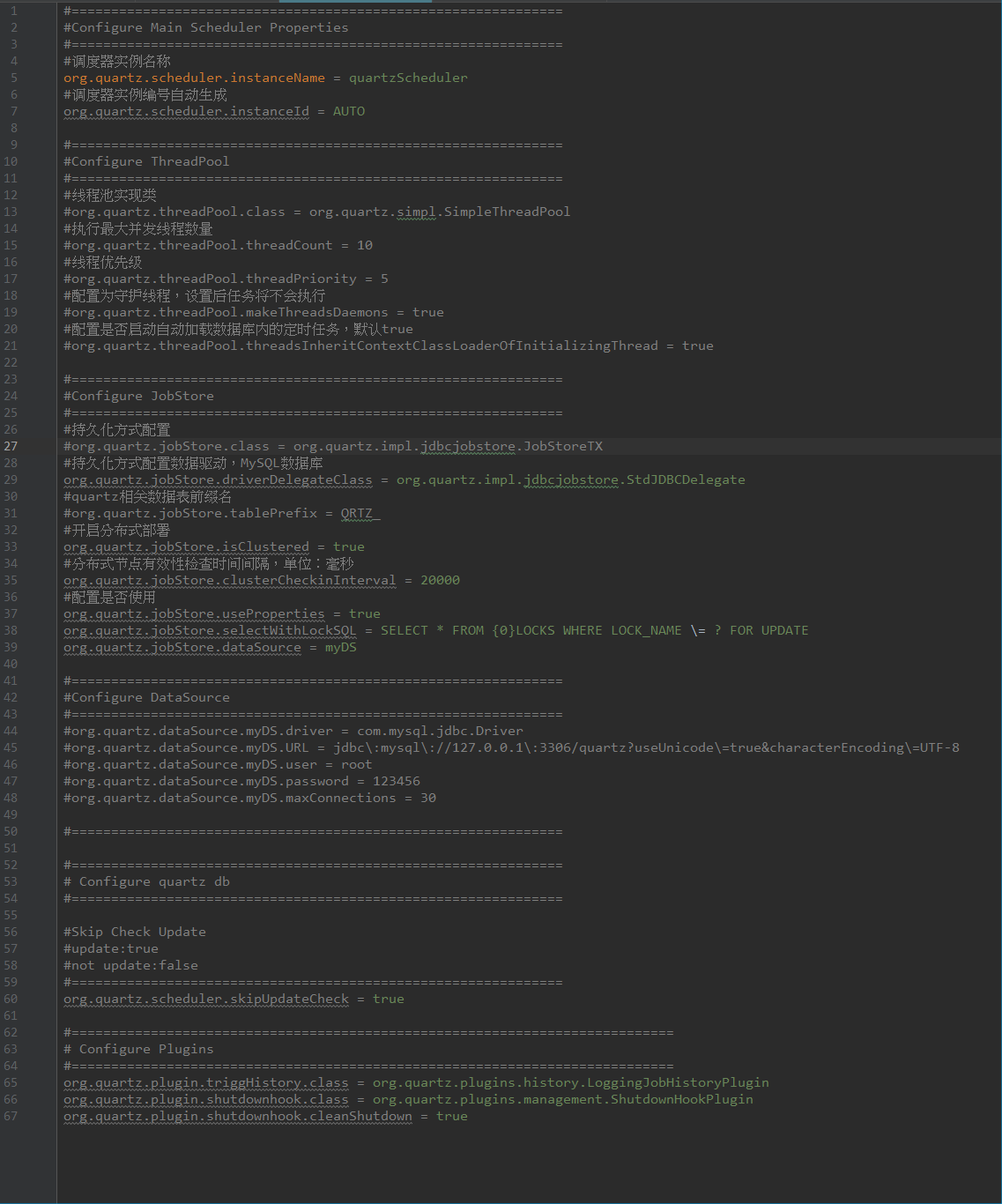1002x1204 pixels.
Task: Click line number 67 in the gutter
Action: pos(11,1116)
